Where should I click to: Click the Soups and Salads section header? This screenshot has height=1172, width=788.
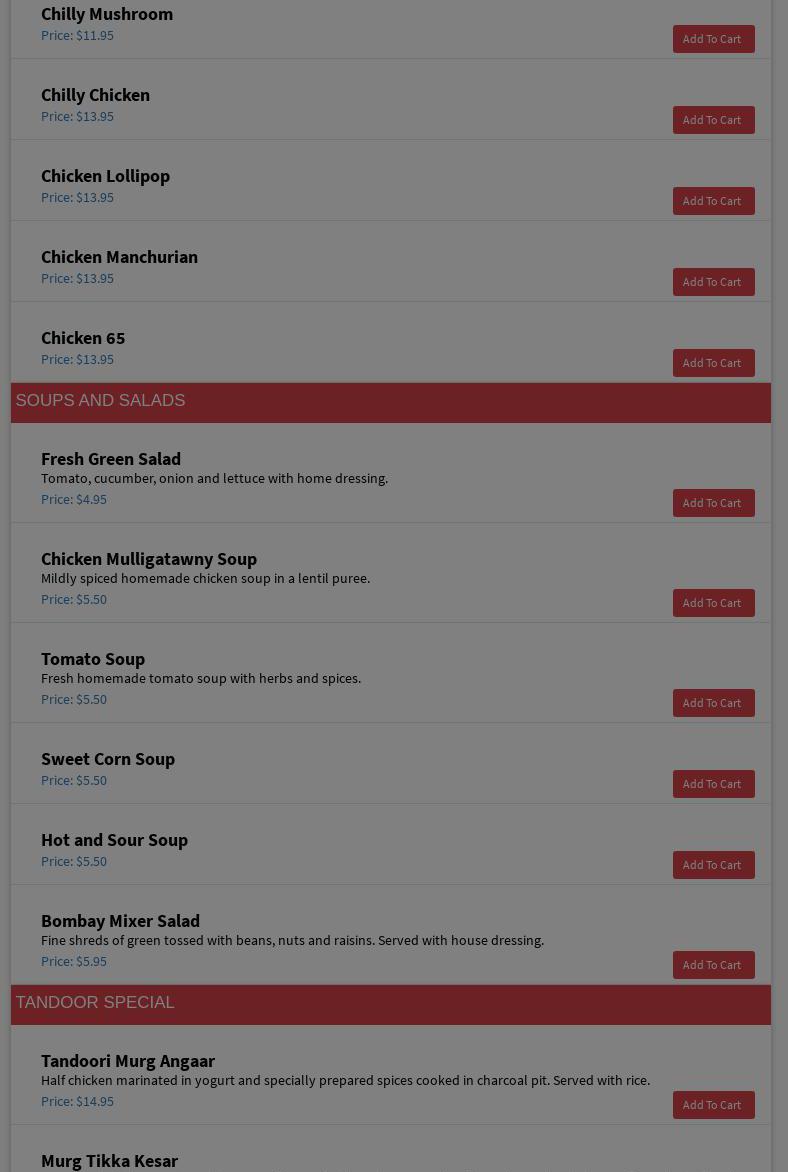point(100,401)
